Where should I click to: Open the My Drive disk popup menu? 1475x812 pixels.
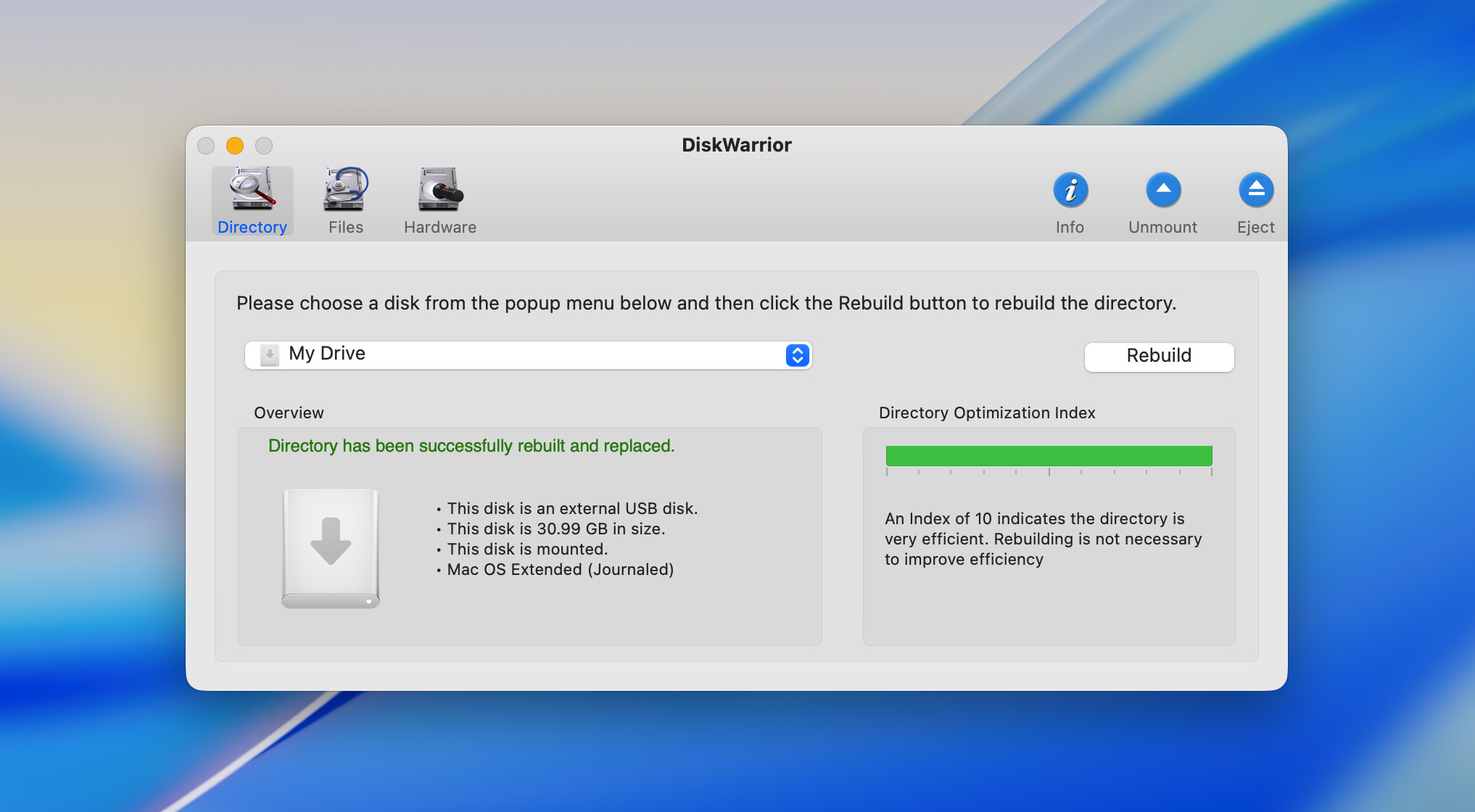click(528, 355)
